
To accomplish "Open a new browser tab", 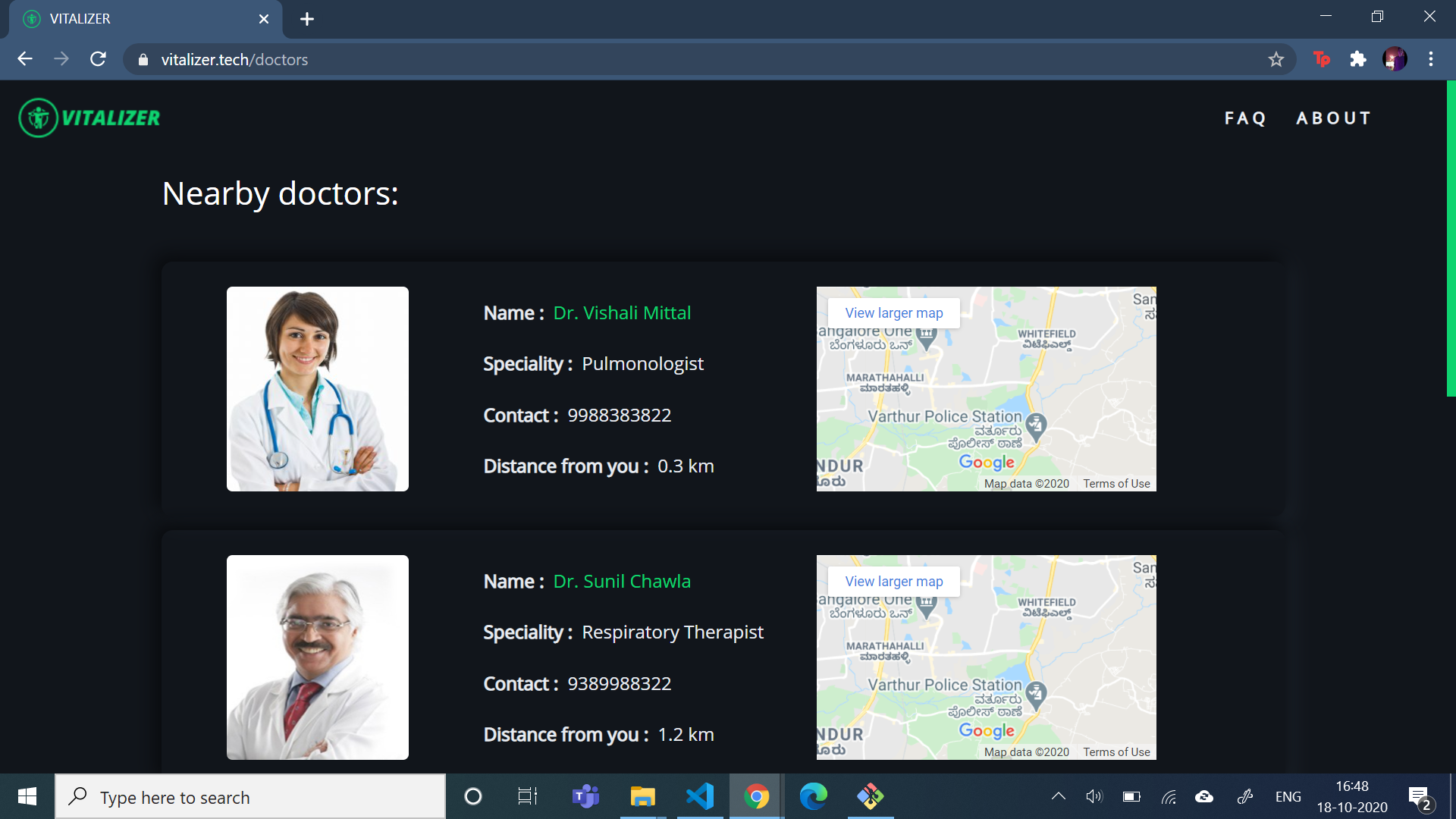I will click(x=306, y=19).
